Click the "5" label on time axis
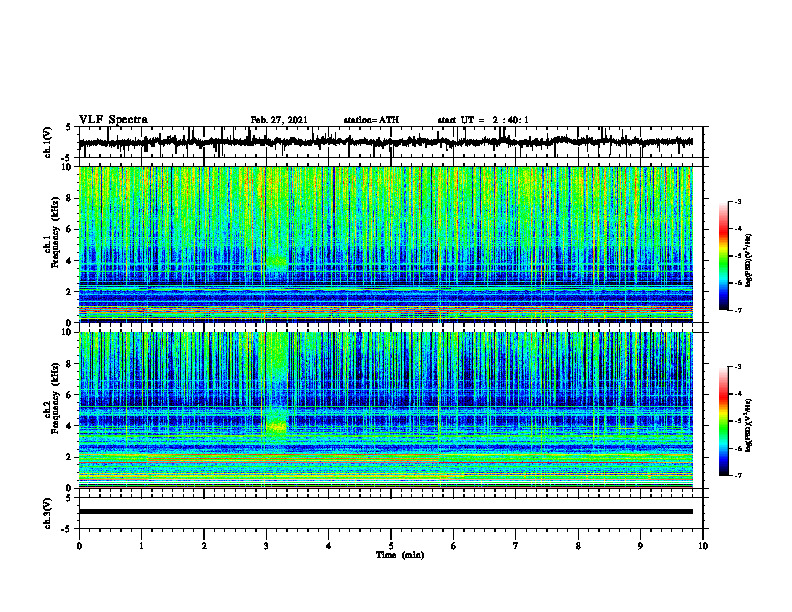The height and width of the screenshot is (612, 792). pos(391,546)
